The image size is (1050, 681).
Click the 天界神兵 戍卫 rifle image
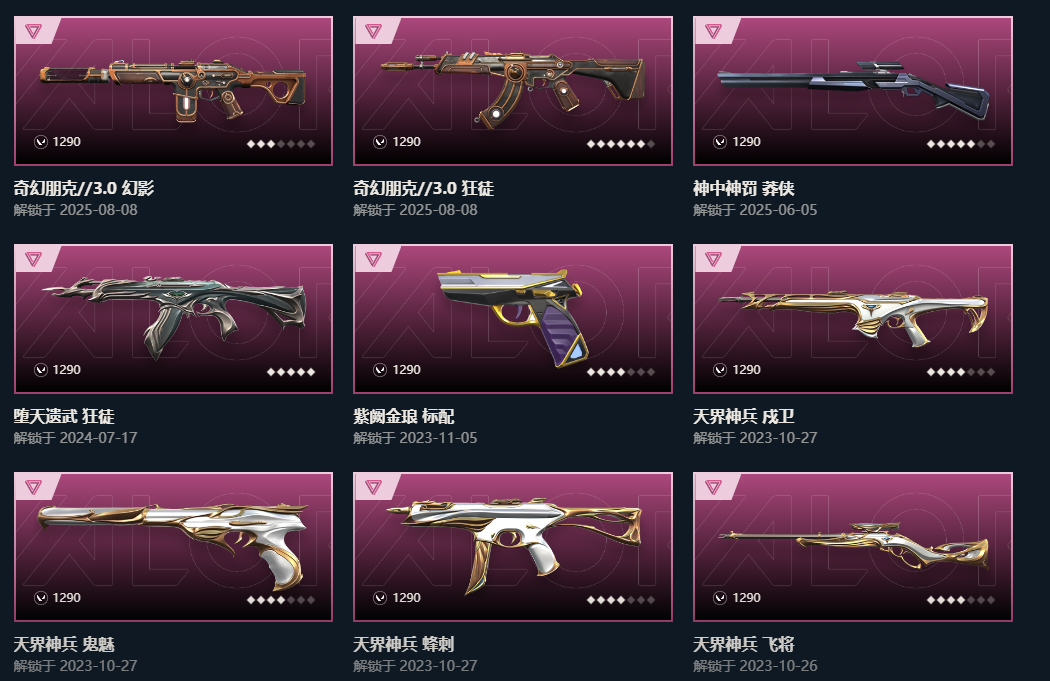[x=853, y=319]
